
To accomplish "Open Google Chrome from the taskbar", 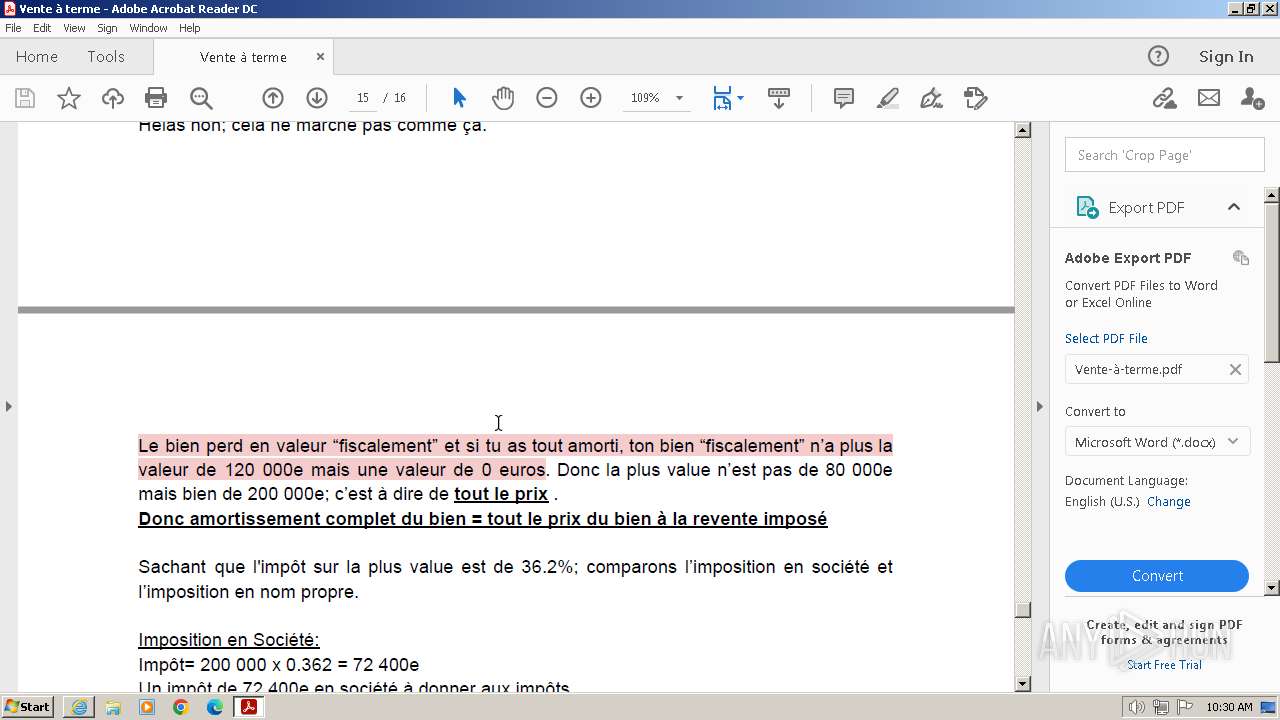I will coord(181,707).
